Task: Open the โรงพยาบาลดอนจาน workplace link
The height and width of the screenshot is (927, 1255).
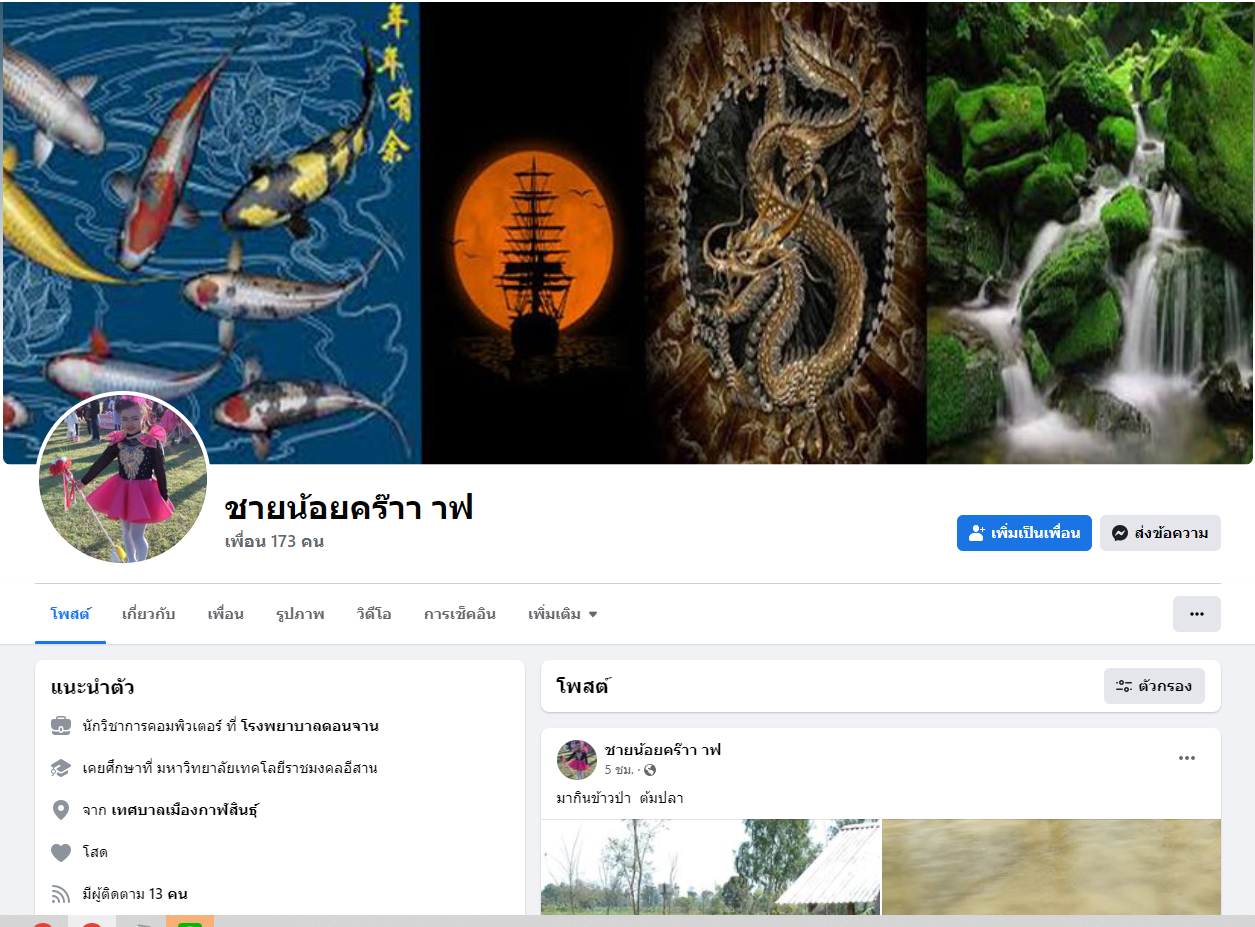Action: (x=310, y=726)
